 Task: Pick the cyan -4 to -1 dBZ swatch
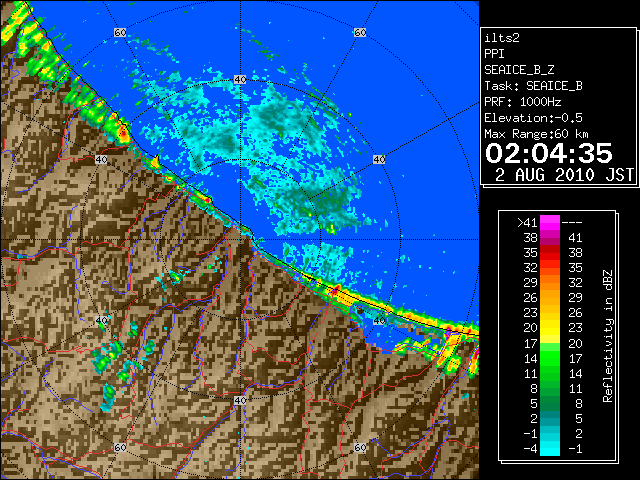[x=550, y=448]
